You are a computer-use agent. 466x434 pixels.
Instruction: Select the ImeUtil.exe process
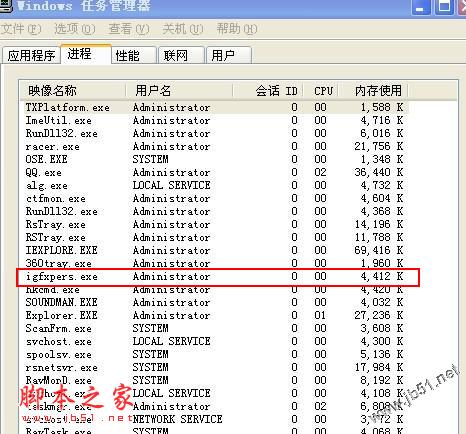[214, 120]
